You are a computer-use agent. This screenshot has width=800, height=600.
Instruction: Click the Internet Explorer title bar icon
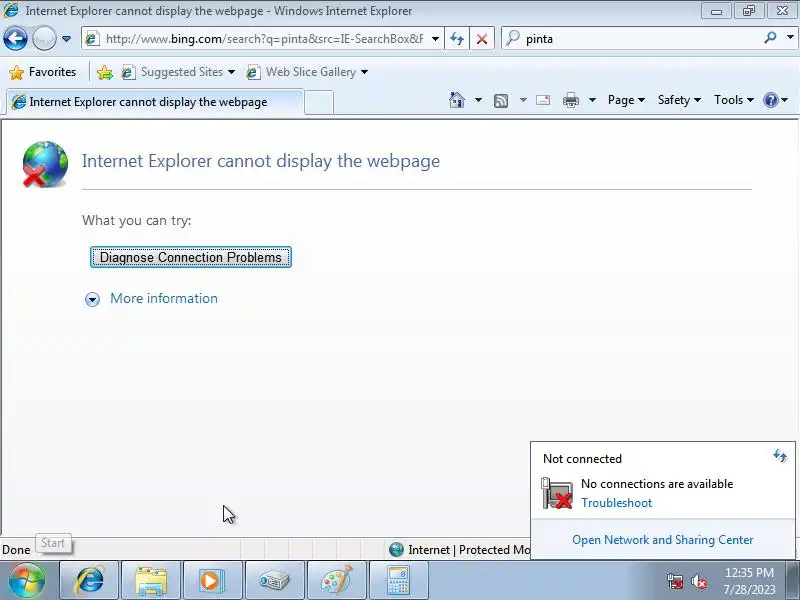pos(11,10)
